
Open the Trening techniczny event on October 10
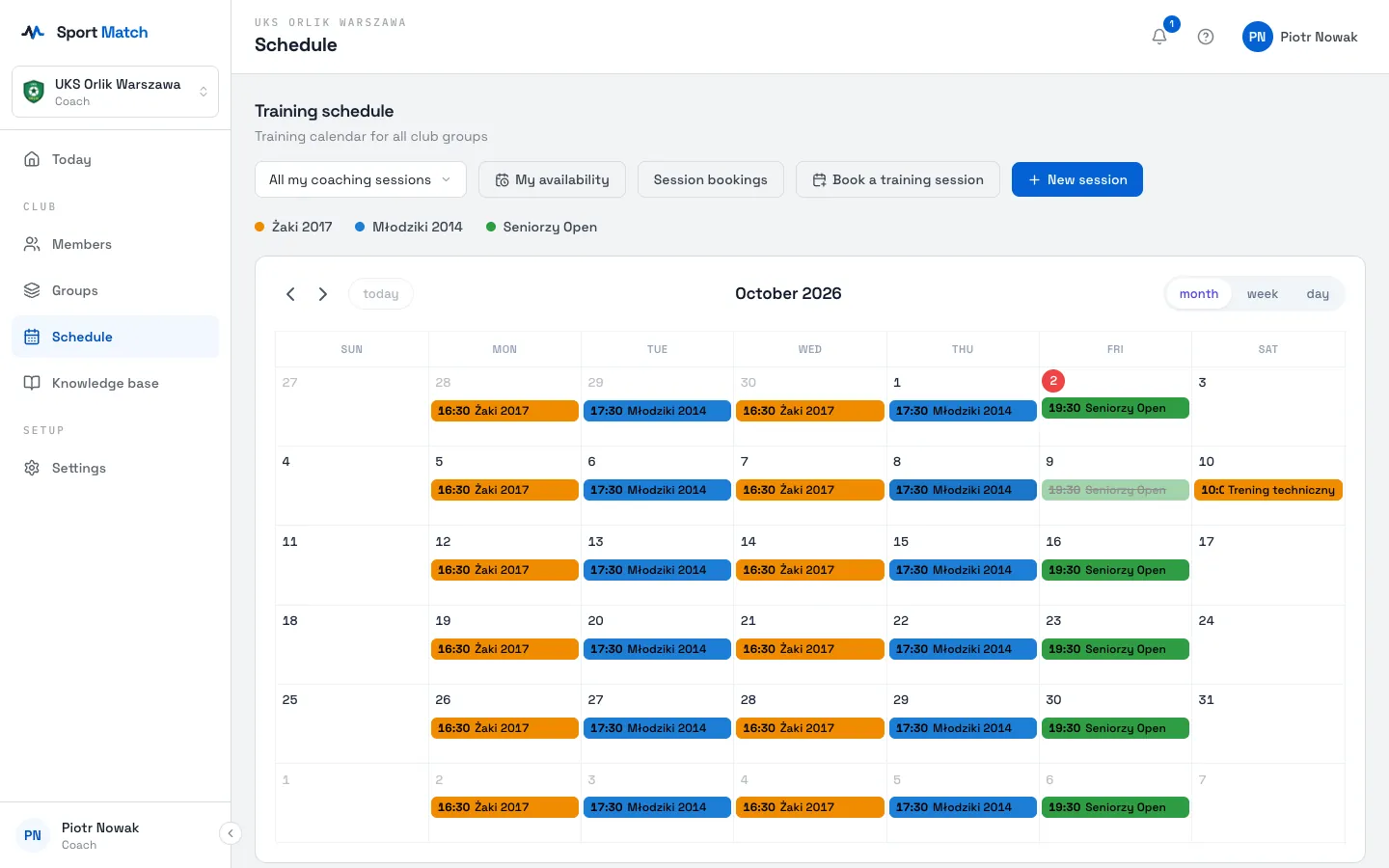pyautogui.click(x=1268, y=490)
